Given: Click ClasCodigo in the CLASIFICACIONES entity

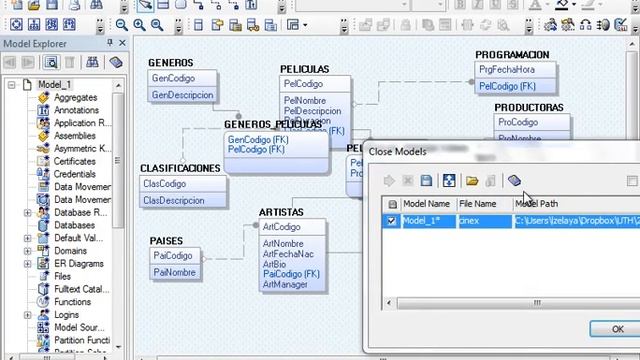Looking at the screenshot, I should [164, 184].
